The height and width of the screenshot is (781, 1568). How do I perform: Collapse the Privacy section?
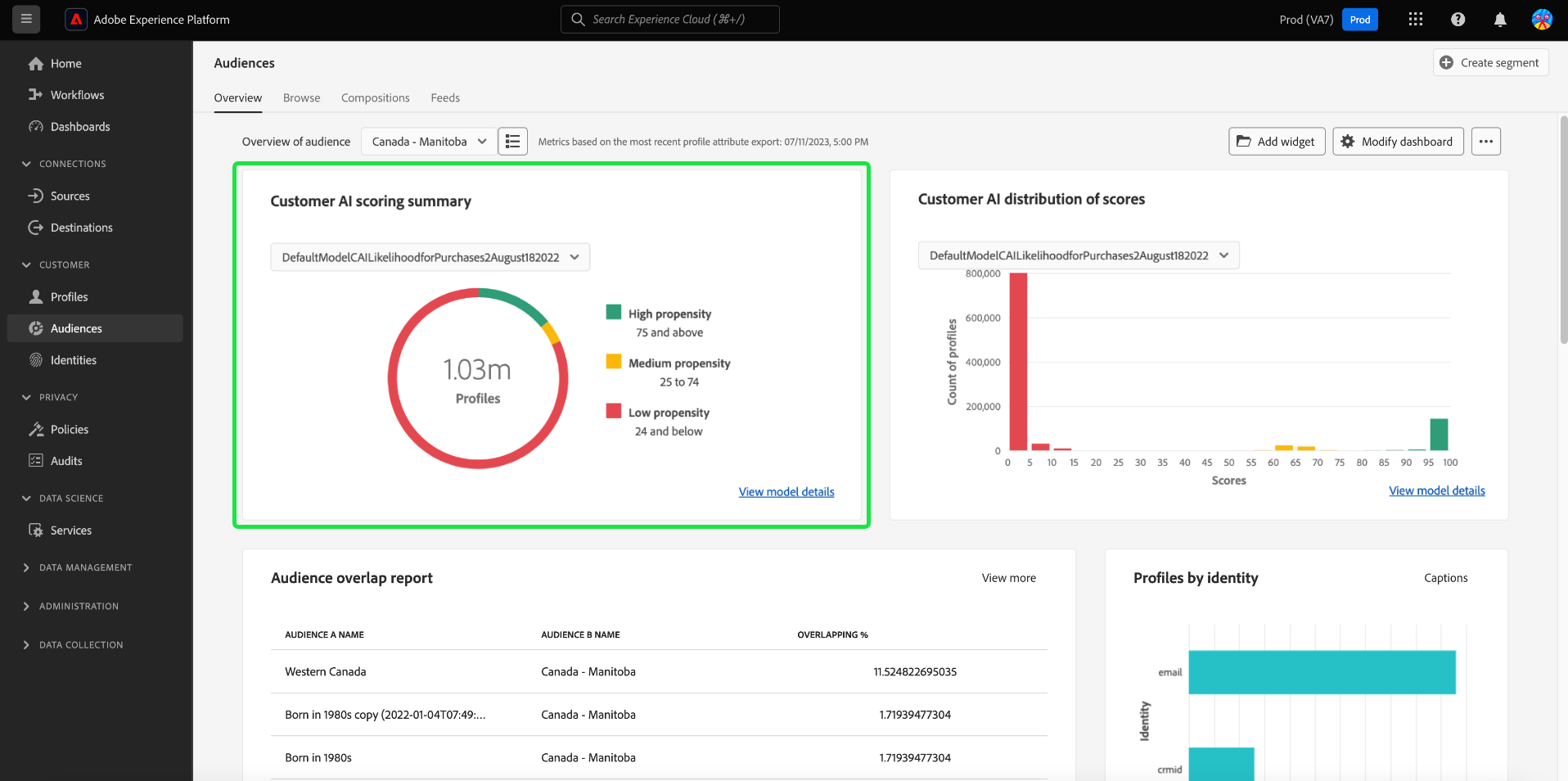(x=26, y=398)
